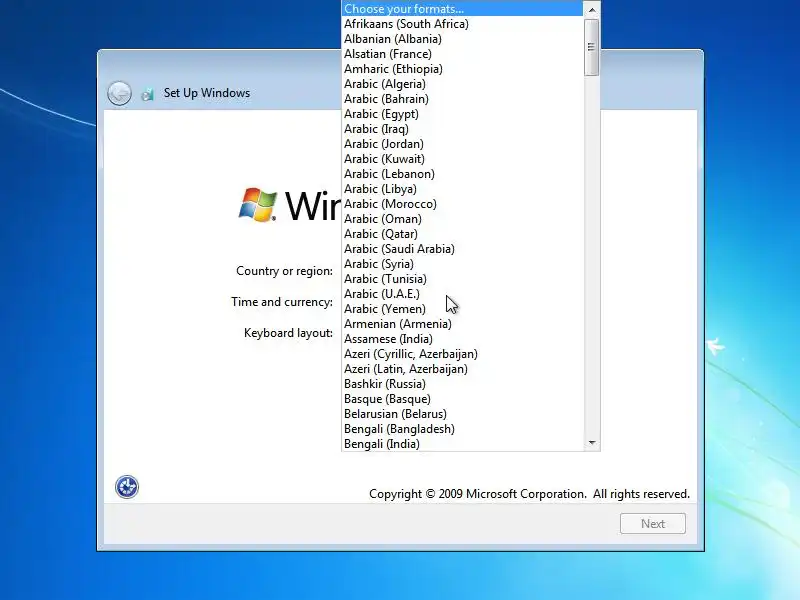Select Bengali (India)
Viewport: 800px width, 600px height.
coord(462,444)
